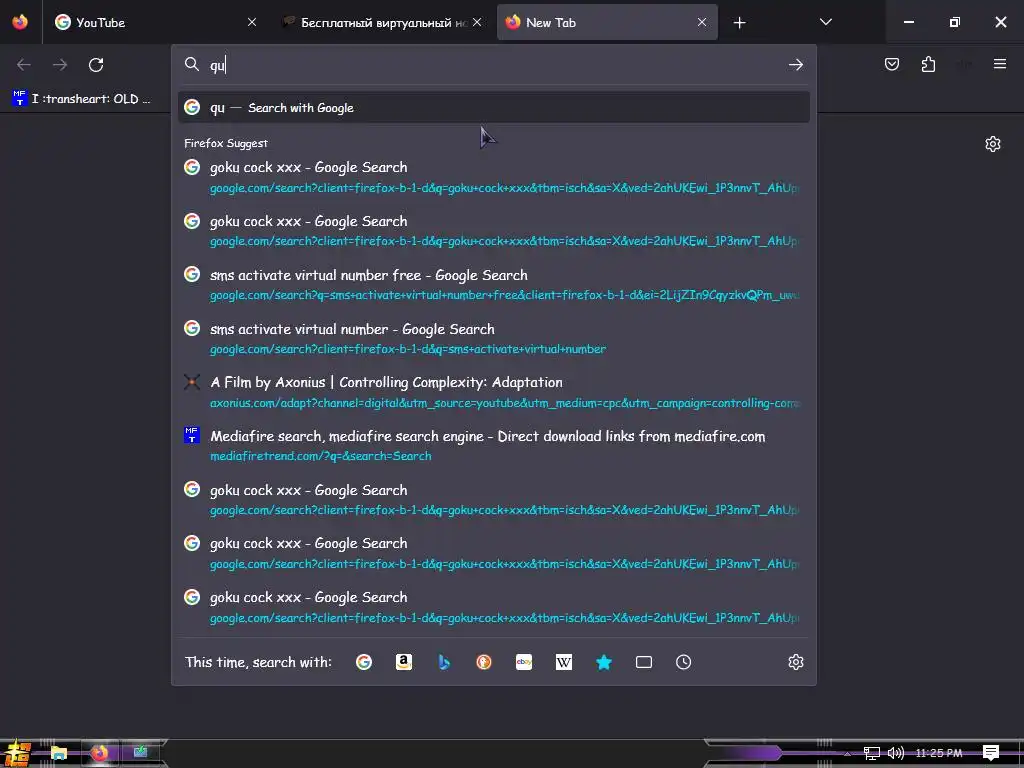The height and width of the screenshot is (768, 1024).
Task: Open the third pinned taskbar app
Action: [140, 752]
